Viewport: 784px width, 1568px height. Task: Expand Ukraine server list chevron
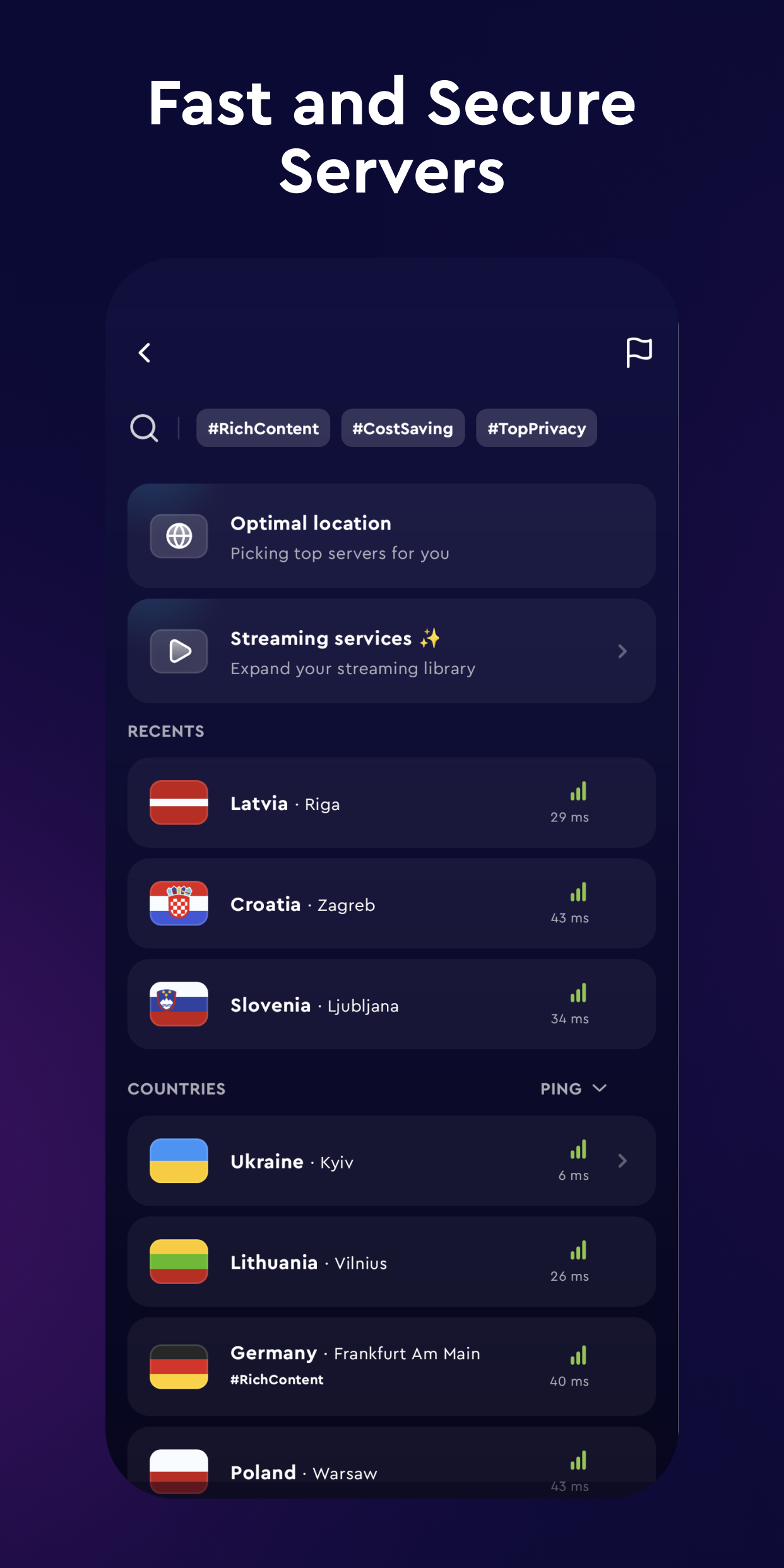[622, 1160]
